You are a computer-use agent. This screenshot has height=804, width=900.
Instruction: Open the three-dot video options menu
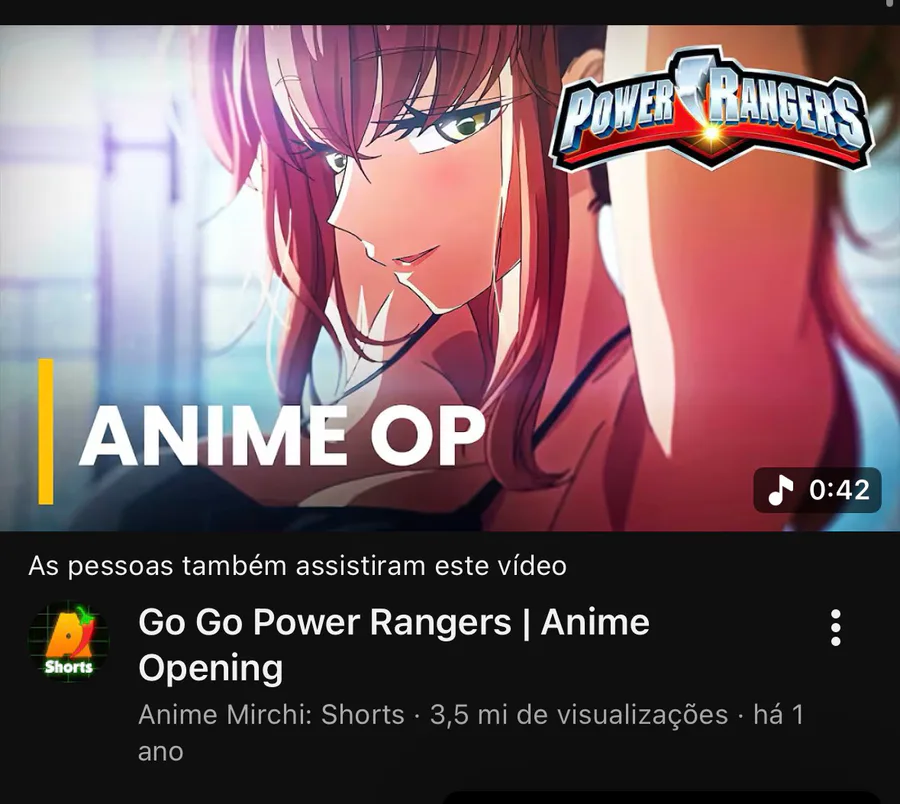[x=836, y=628]
